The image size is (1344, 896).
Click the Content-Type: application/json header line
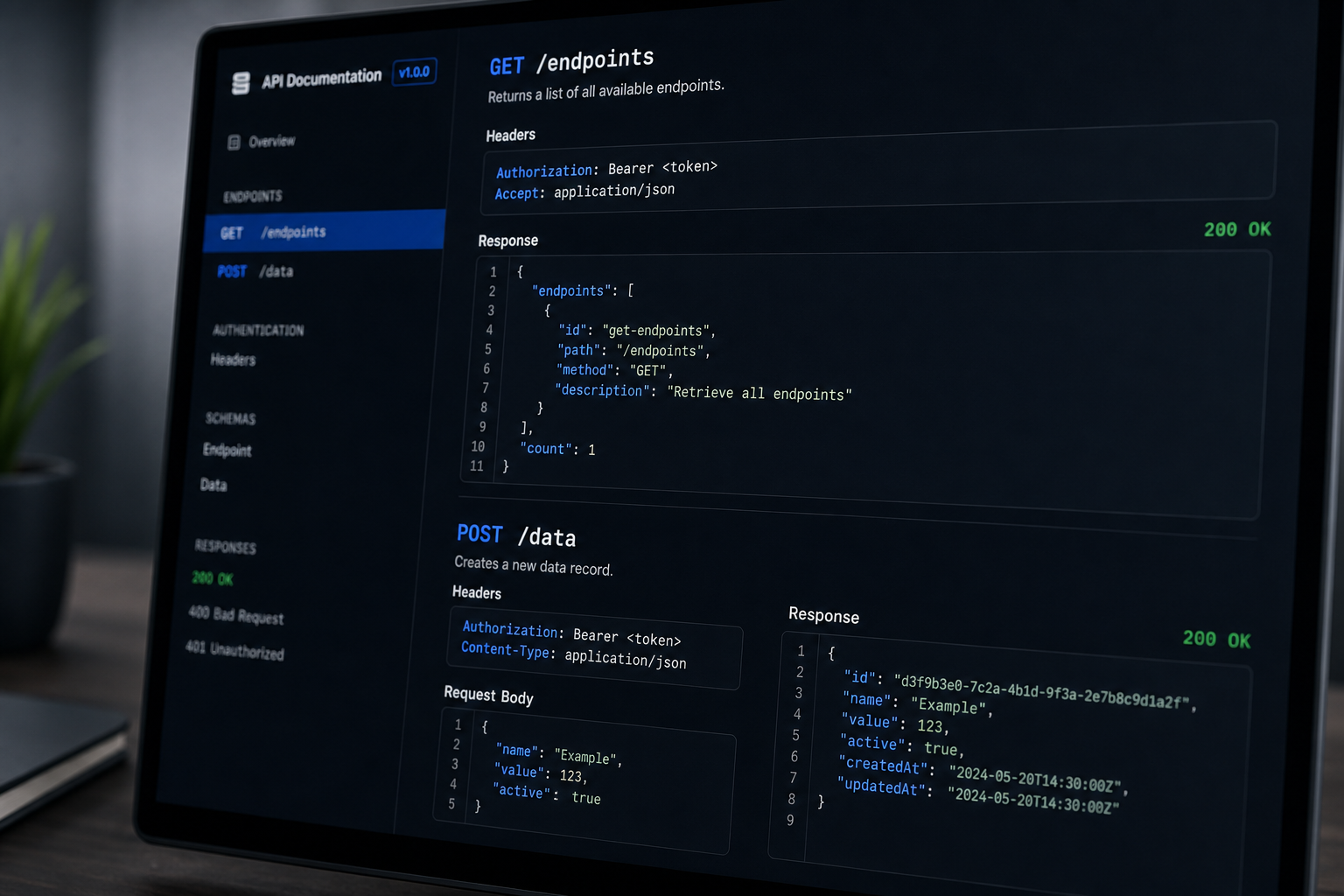pyautogui.click(x=574, y=655)
